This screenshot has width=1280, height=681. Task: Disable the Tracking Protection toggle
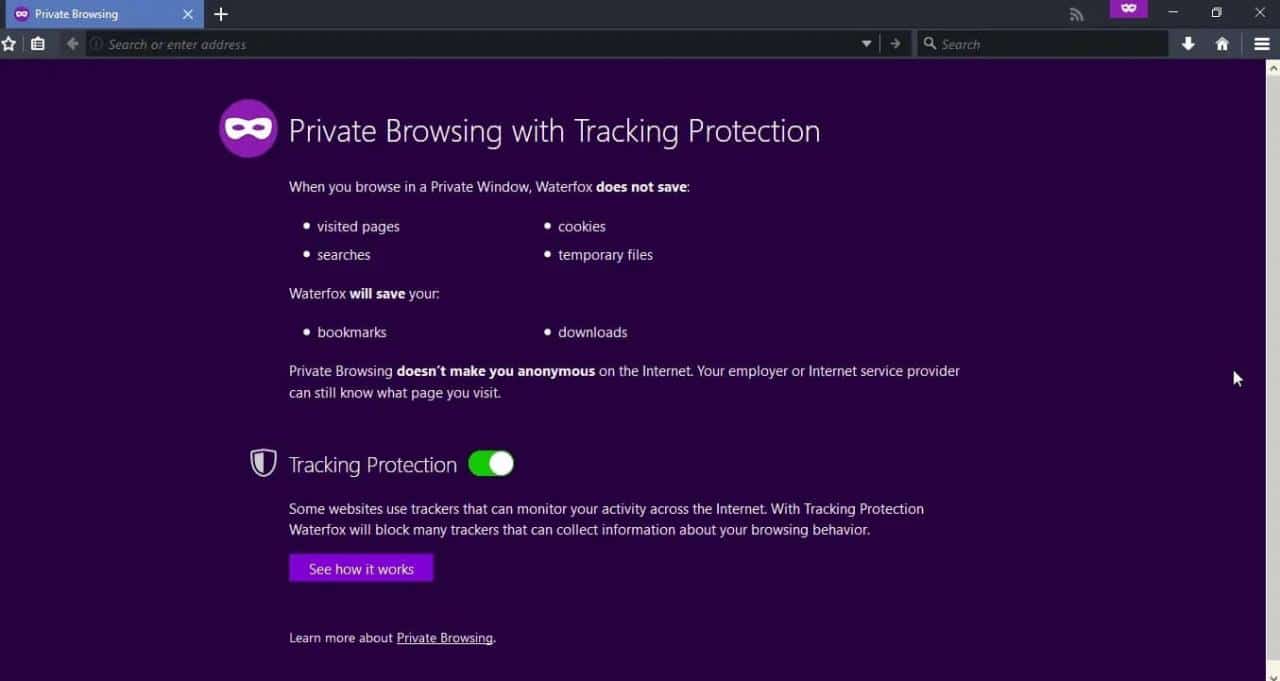coord(490,463)
